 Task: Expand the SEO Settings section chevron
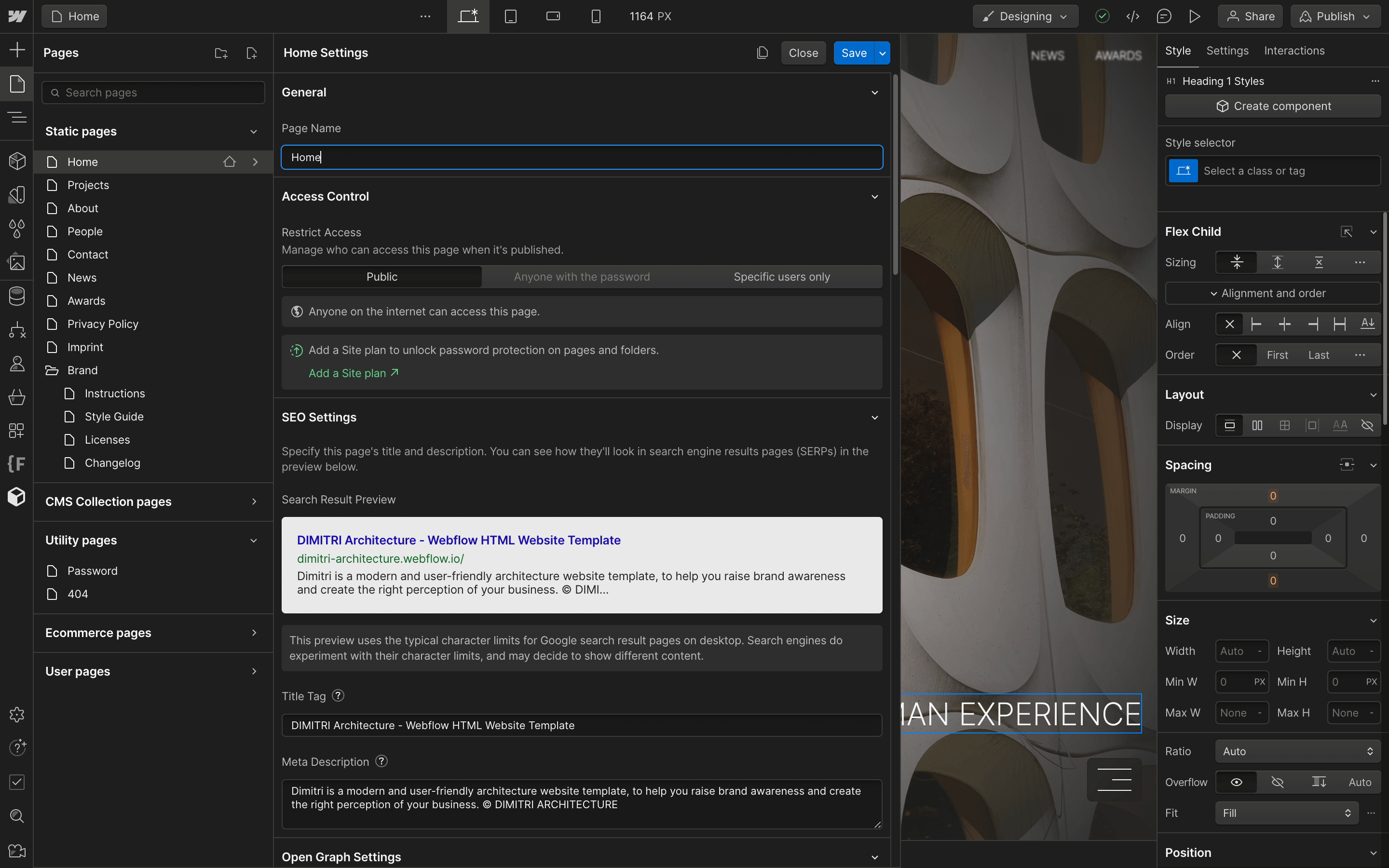point(873,417)
